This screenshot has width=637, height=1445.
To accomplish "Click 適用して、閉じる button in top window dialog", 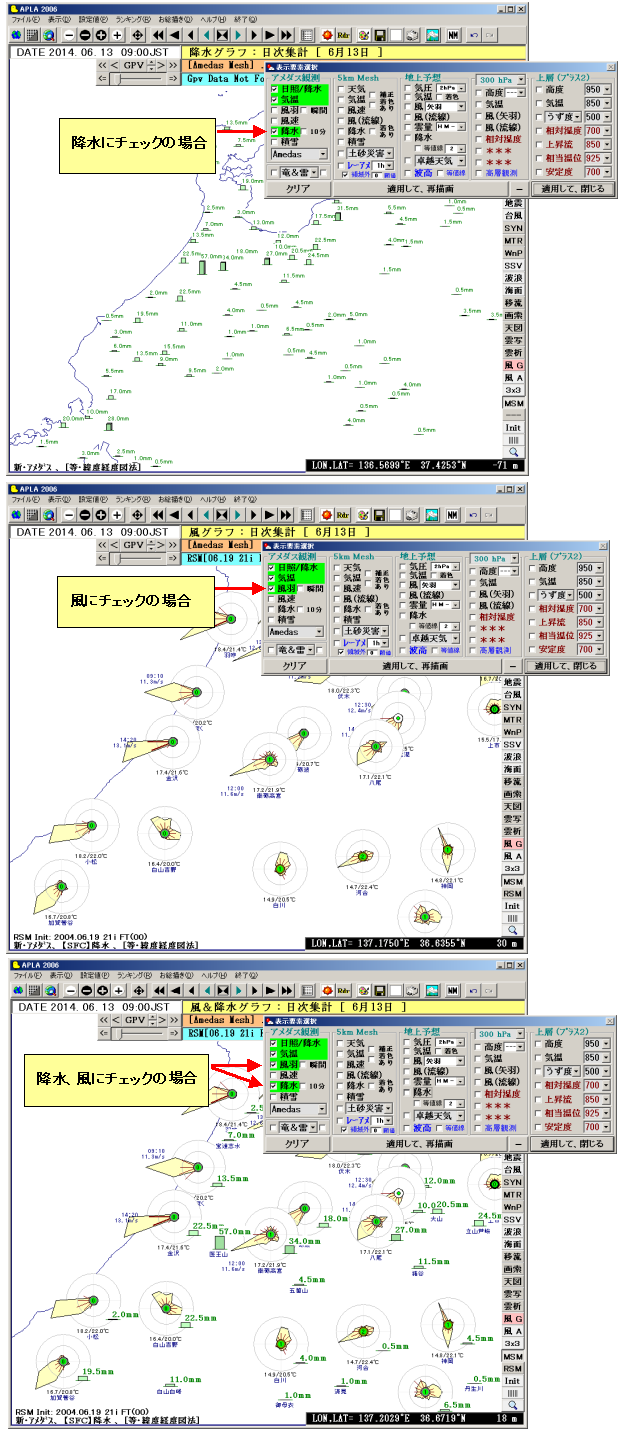I will click(572, 189).
